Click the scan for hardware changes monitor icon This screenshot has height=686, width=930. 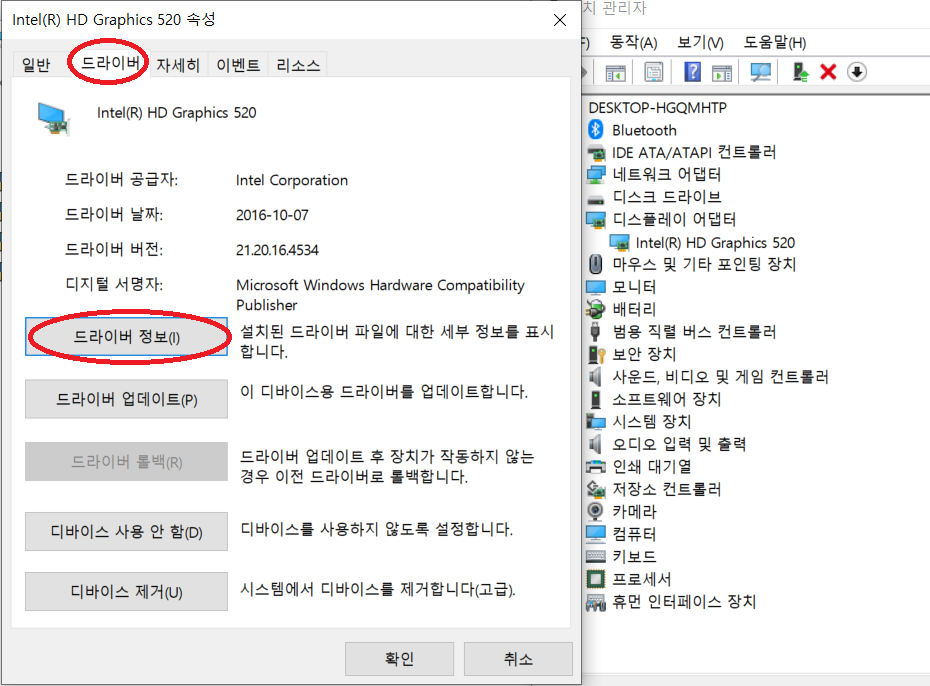760,72
